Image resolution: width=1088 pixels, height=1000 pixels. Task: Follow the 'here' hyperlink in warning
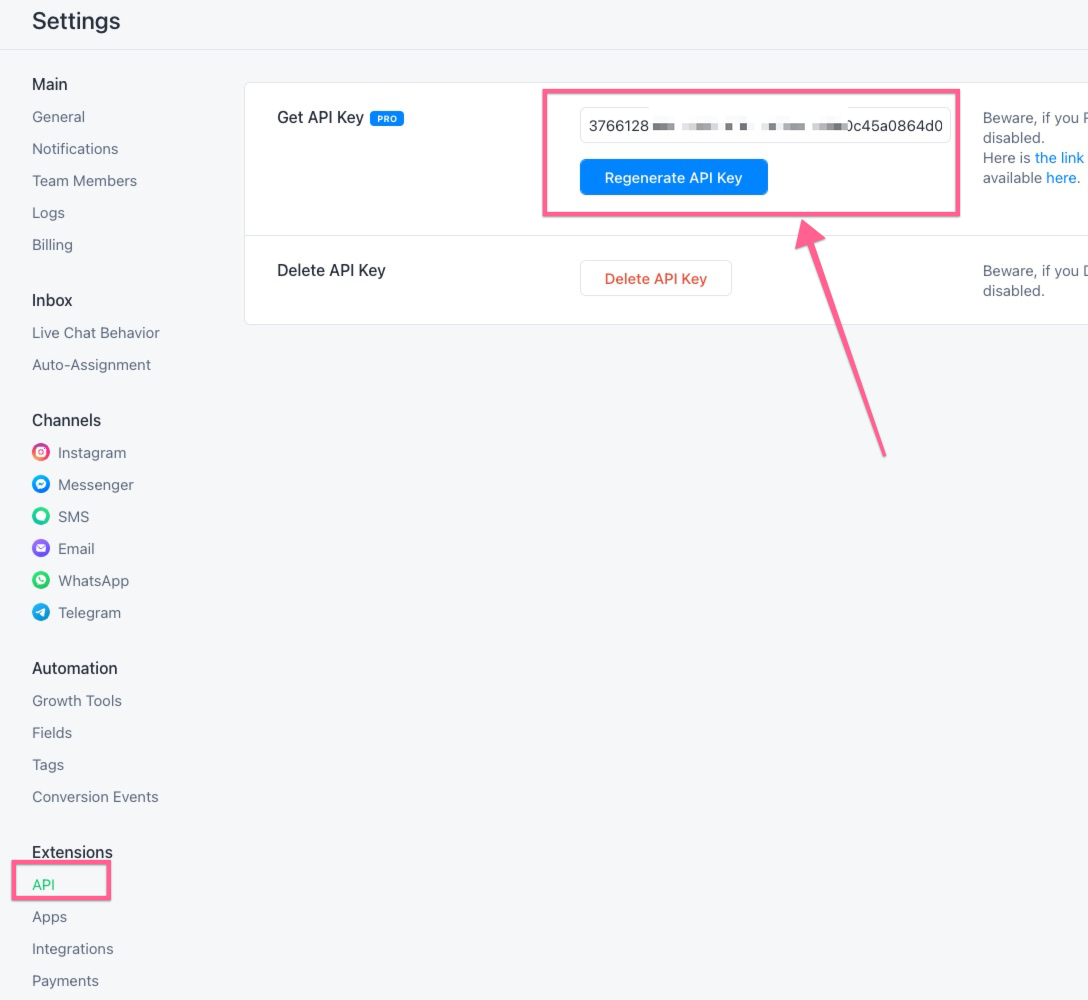1061,178
